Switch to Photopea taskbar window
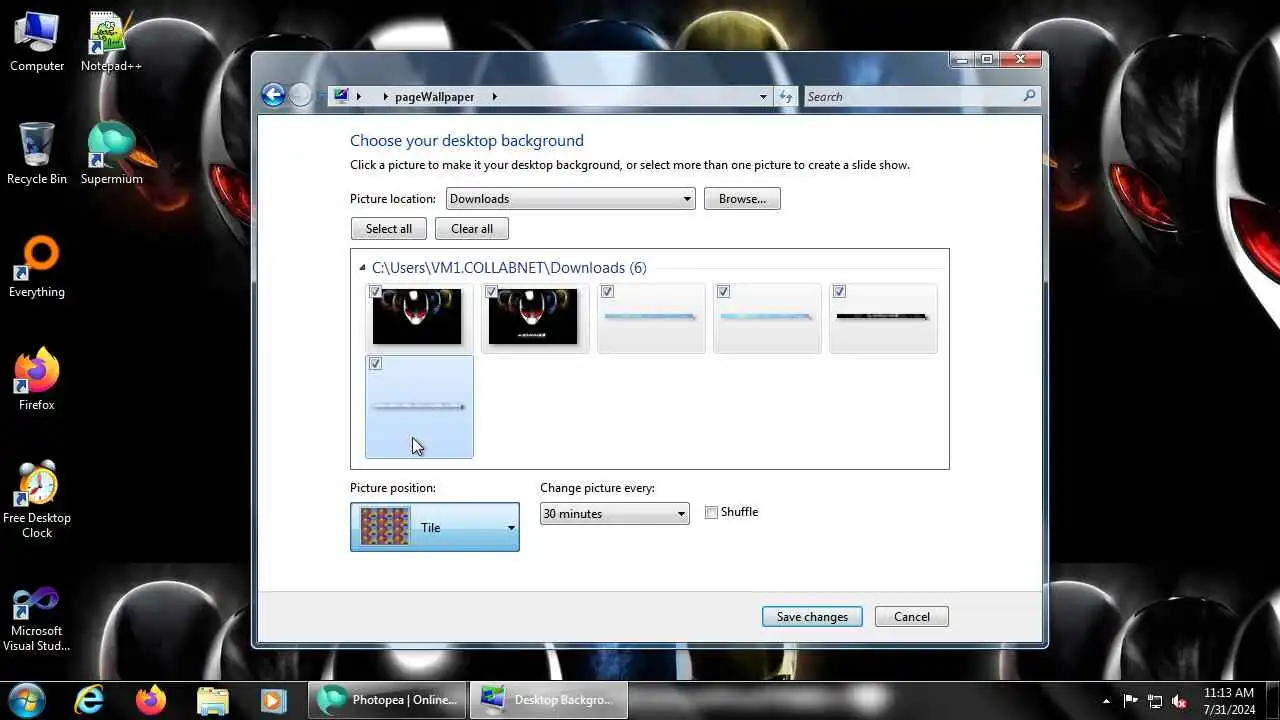 click(x=387, y=700)
